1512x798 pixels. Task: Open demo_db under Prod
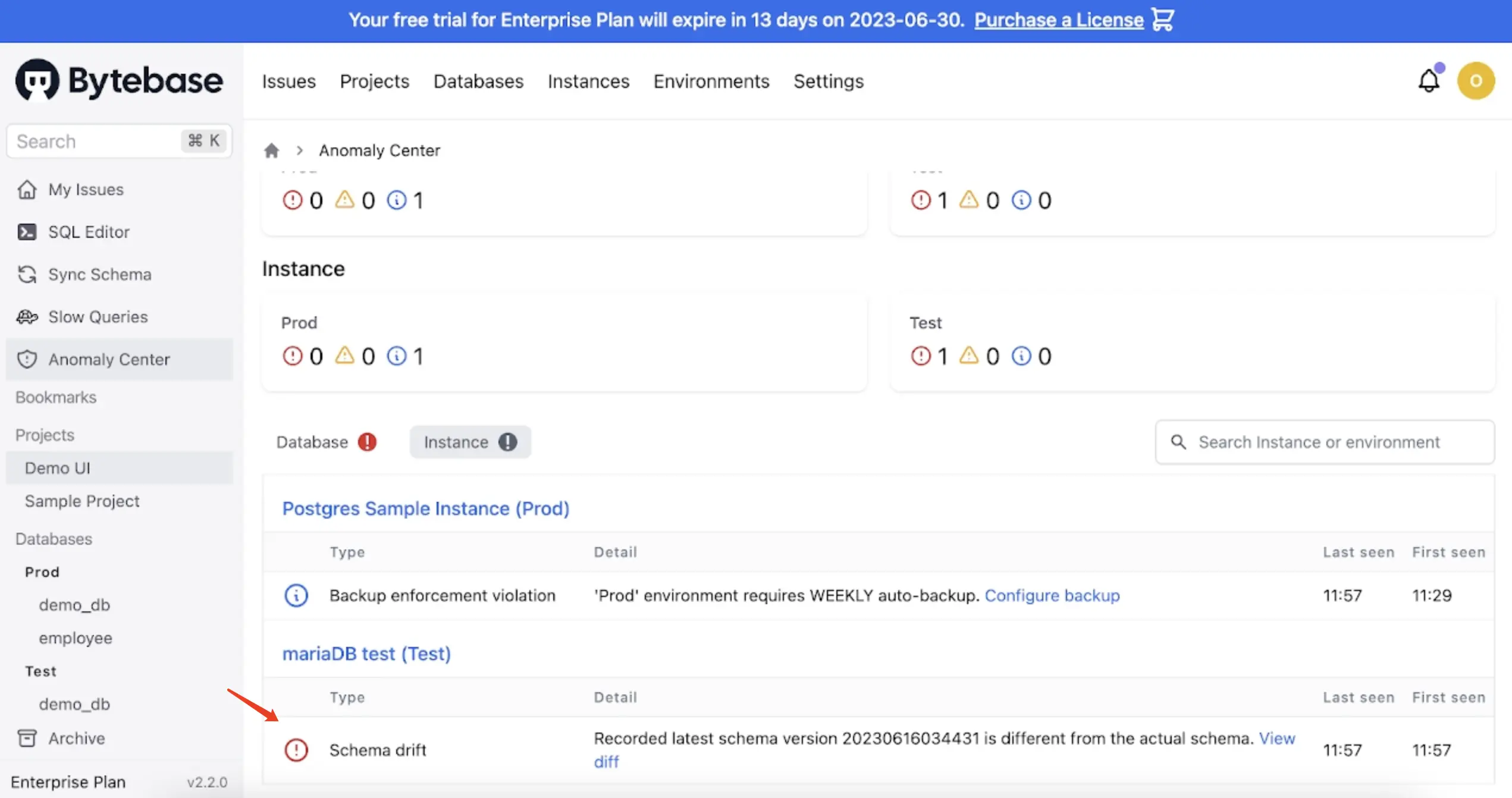[74, 605]
